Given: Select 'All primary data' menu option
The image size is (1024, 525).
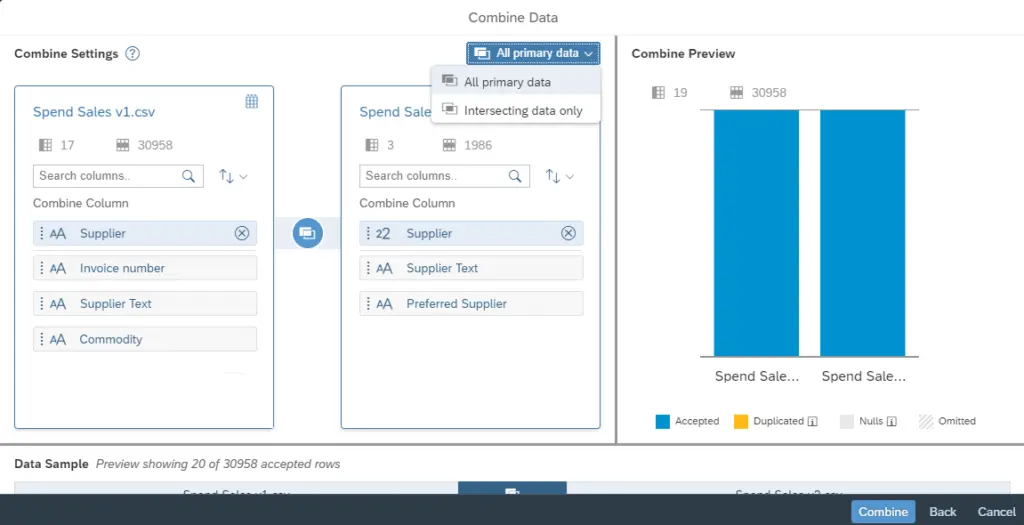Looking at the screenshot, I should [x=507, y=82].
